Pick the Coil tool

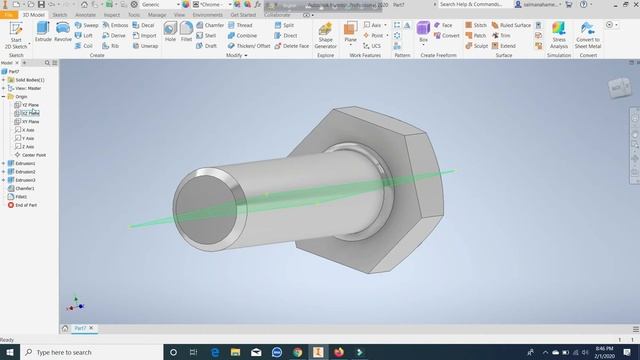[84, 46]
